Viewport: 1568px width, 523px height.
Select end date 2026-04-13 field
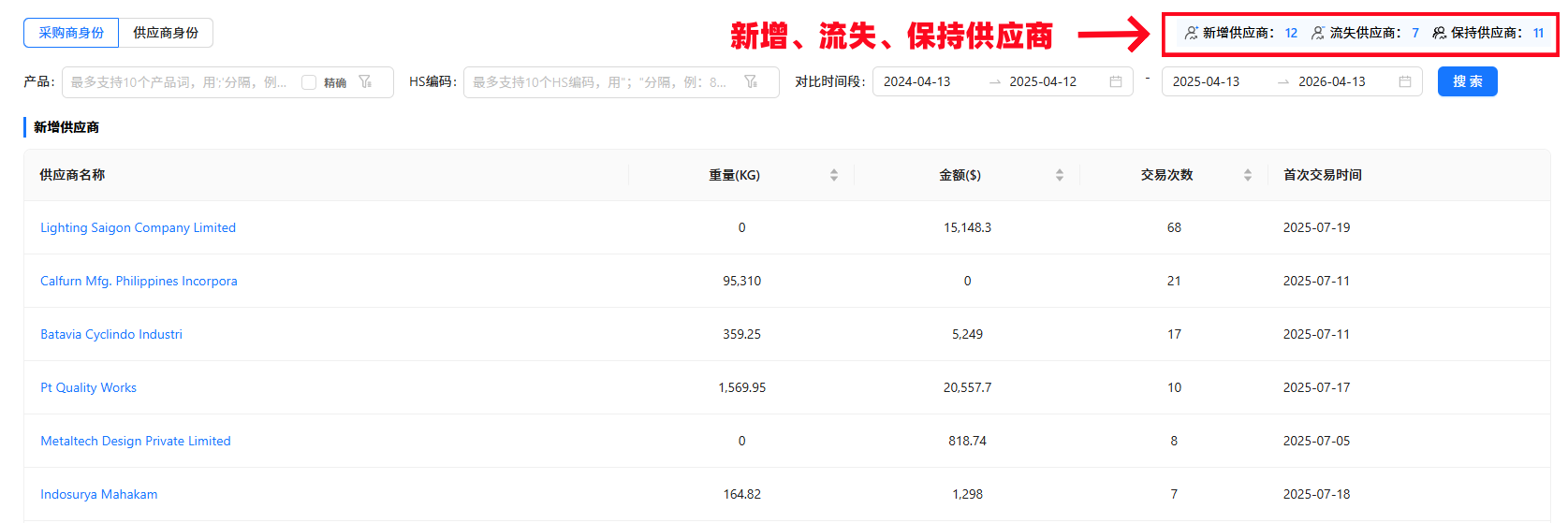[x=1331, y=82]
